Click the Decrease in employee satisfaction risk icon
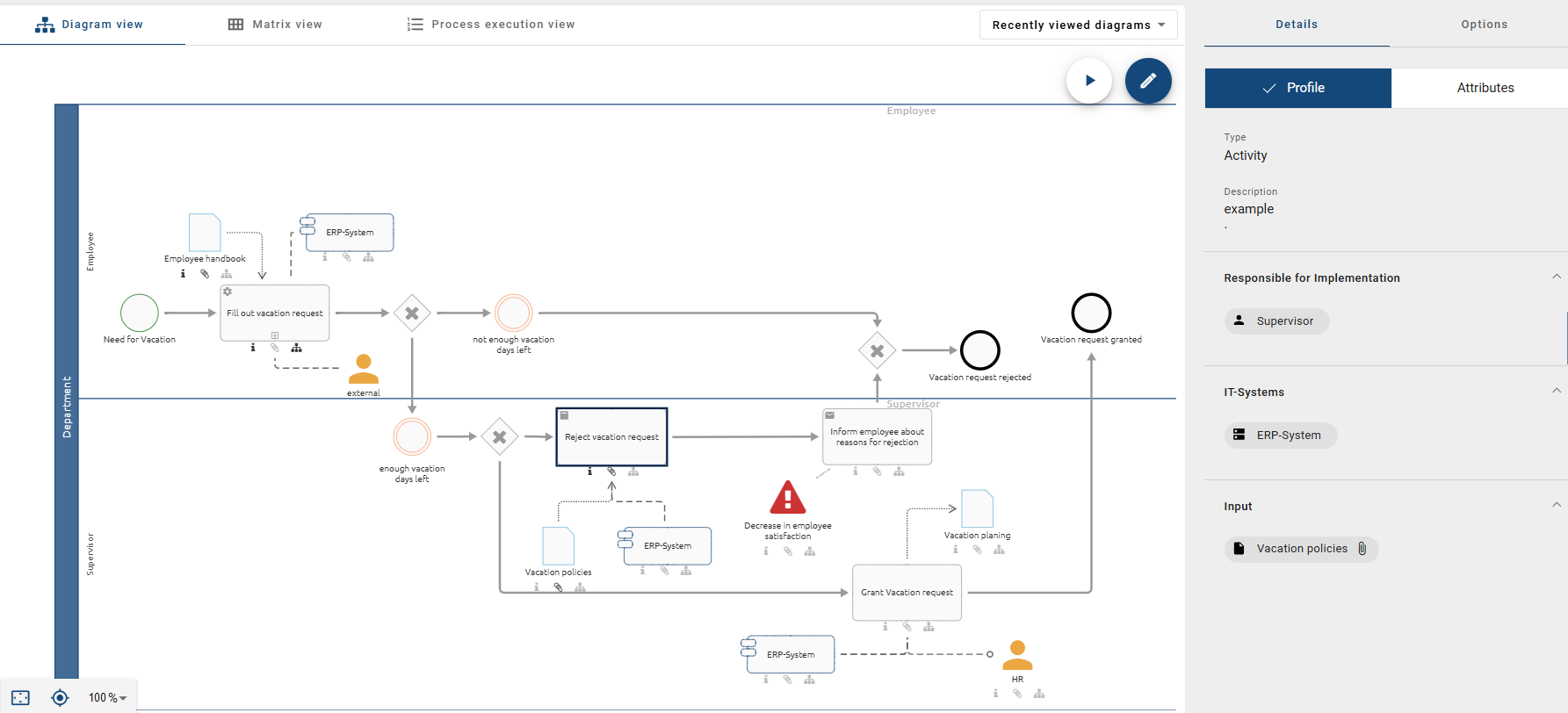Viewport: 1568px width, 713px height. coord(788,497)
